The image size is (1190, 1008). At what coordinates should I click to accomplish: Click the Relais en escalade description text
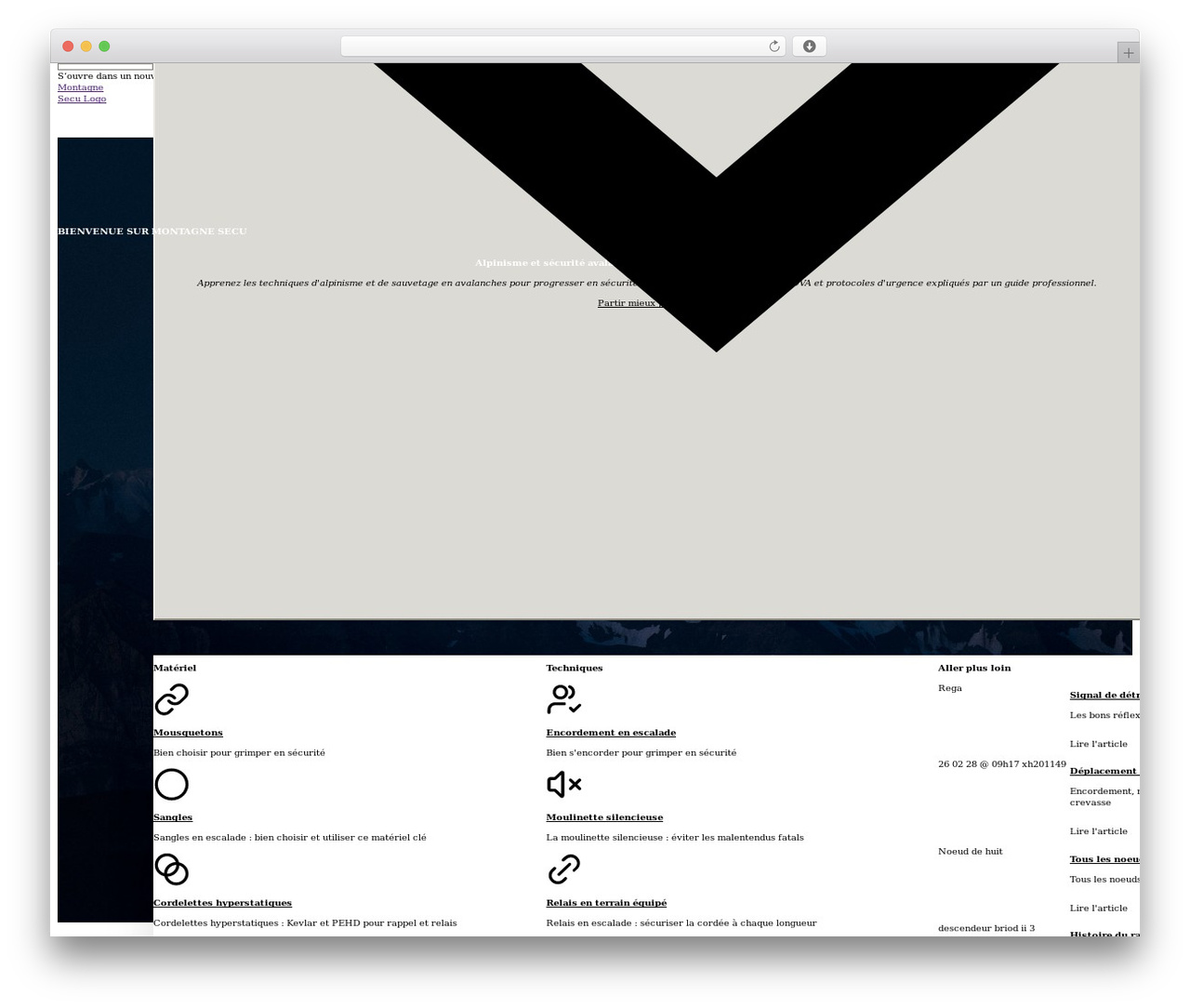click(x=681, y=923)
